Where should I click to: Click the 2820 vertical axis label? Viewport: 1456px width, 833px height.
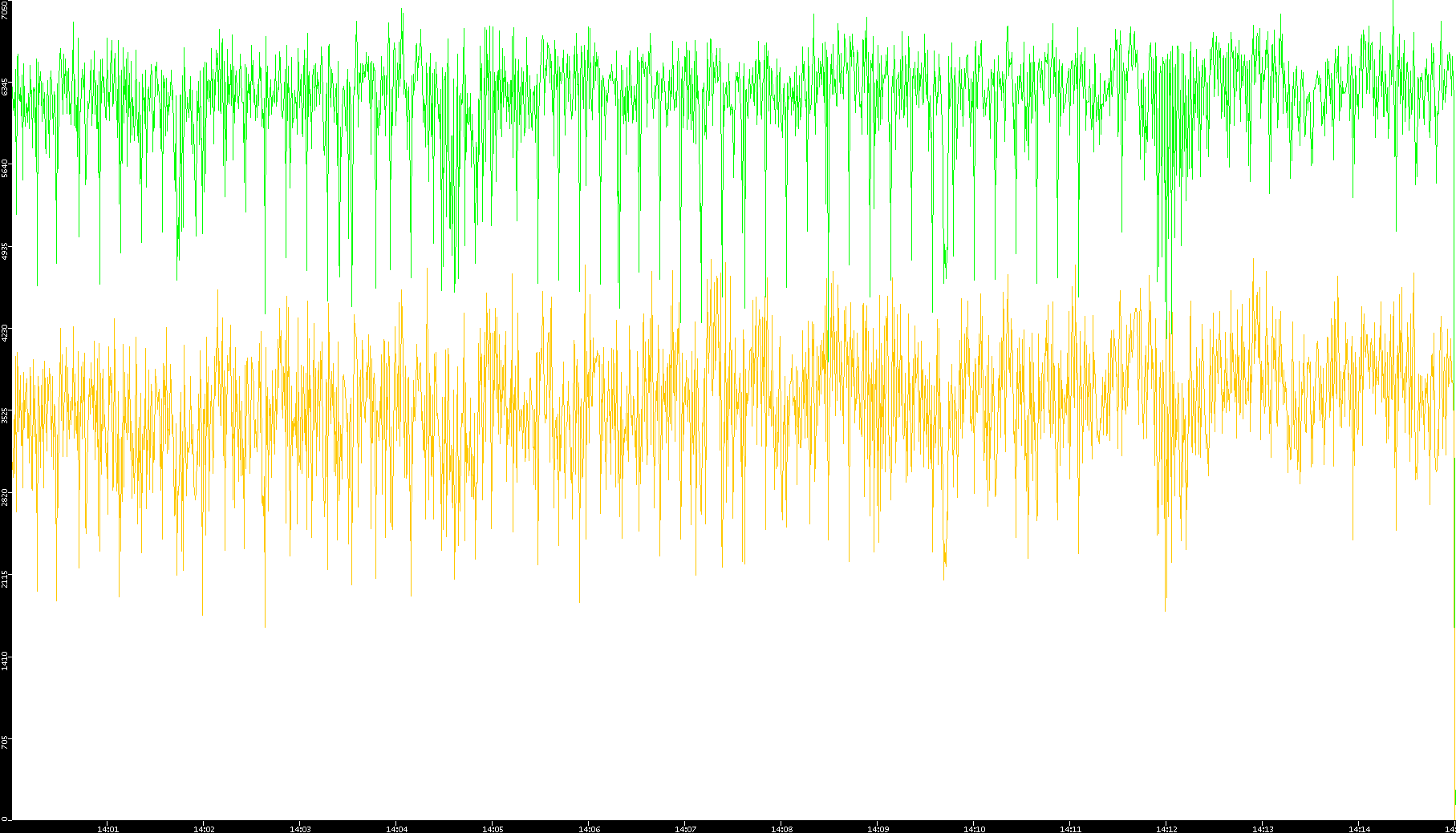click(5, 497)
